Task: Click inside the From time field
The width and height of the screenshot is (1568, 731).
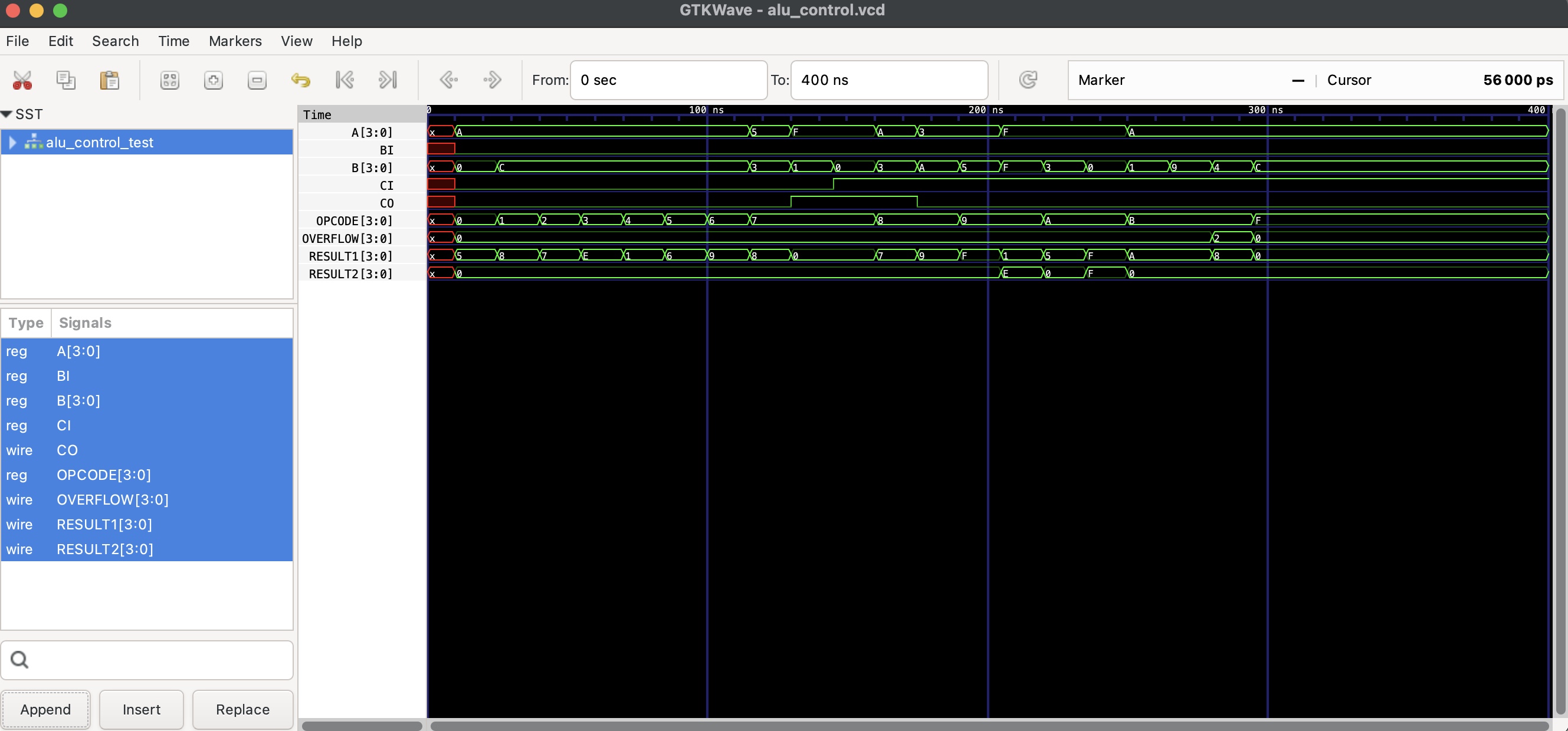Action: pos(668,80)
